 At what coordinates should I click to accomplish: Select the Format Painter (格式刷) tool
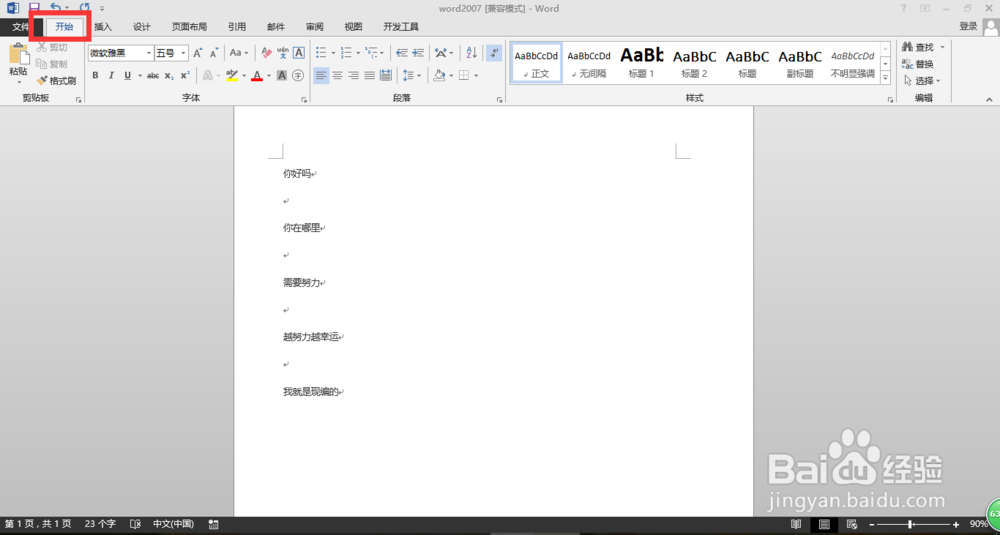click(57, 81)
